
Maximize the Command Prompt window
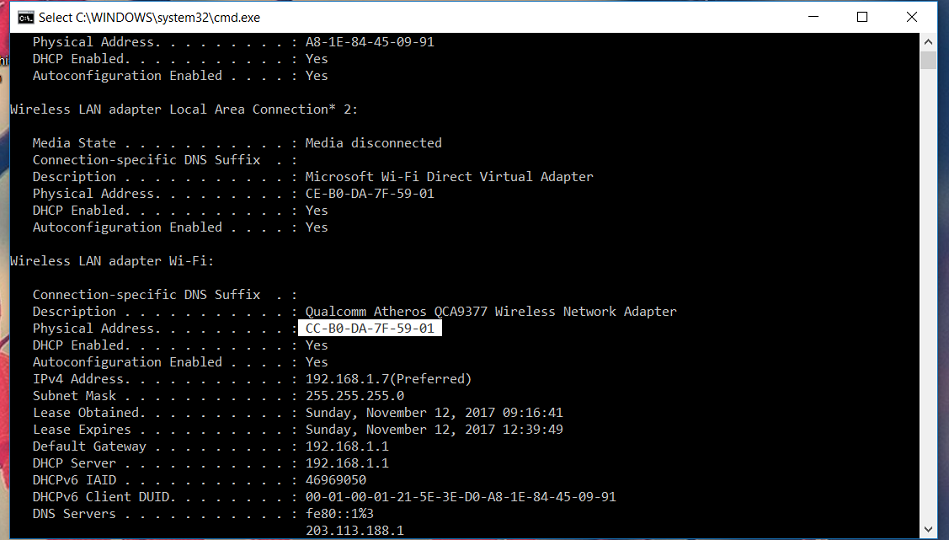tap(862, 17)
